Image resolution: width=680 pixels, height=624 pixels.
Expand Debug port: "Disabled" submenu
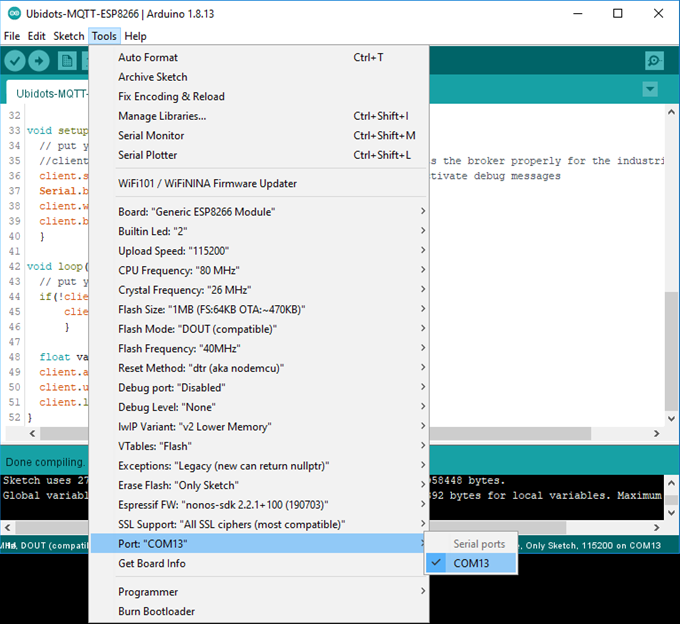coord(259,387)
